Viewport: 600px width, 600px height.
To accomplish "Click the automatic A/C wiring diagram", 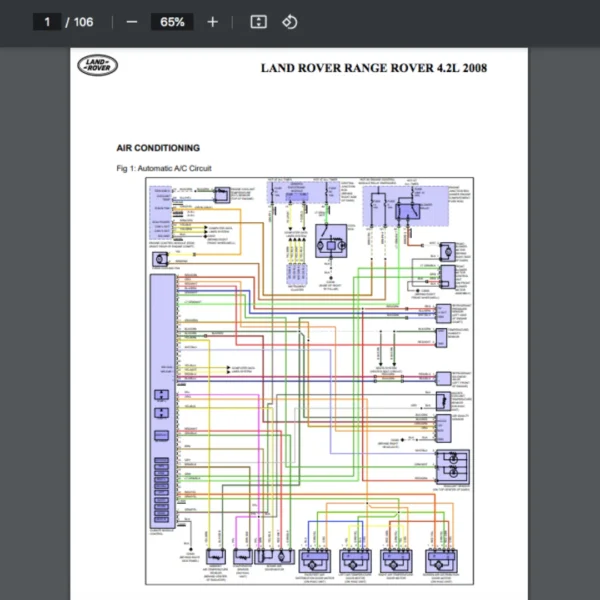I will (x=309, y=381).
